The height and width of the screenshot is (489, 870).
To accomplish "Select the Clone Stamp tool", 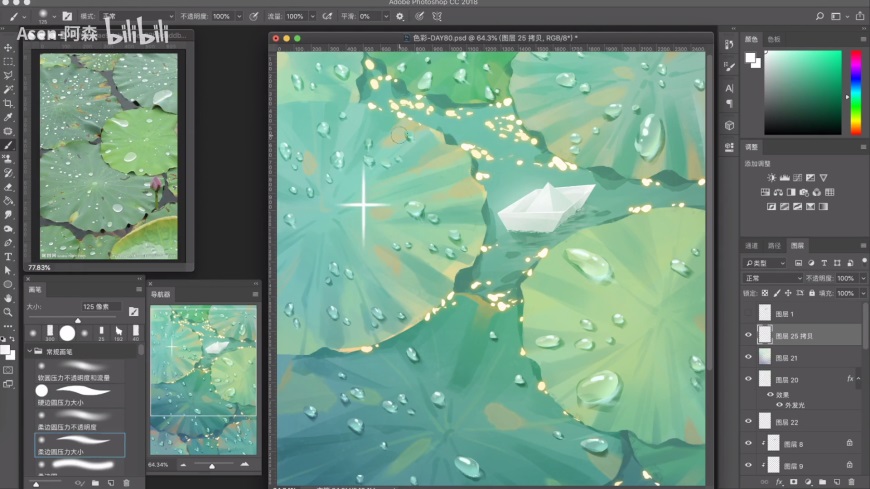I will tap(8, 159).
